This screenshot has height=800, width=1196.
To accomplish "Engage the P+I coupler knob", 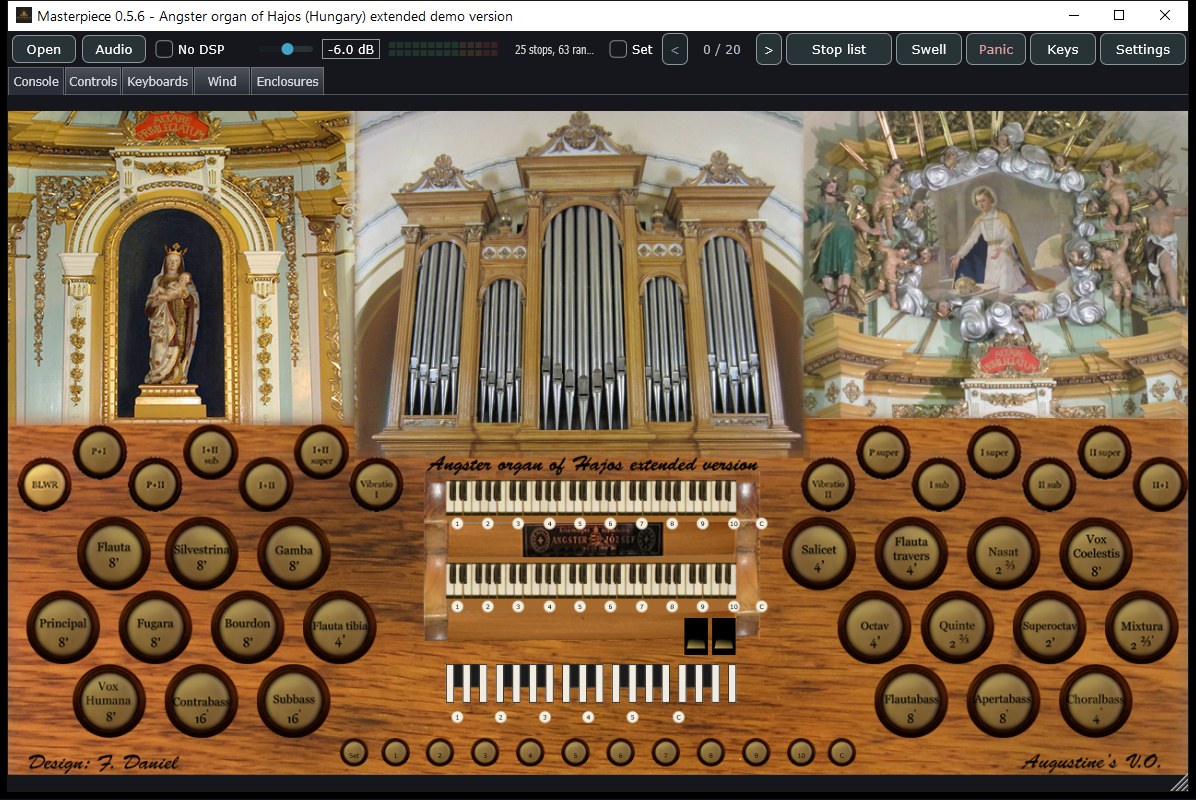I will pos(100,451).
